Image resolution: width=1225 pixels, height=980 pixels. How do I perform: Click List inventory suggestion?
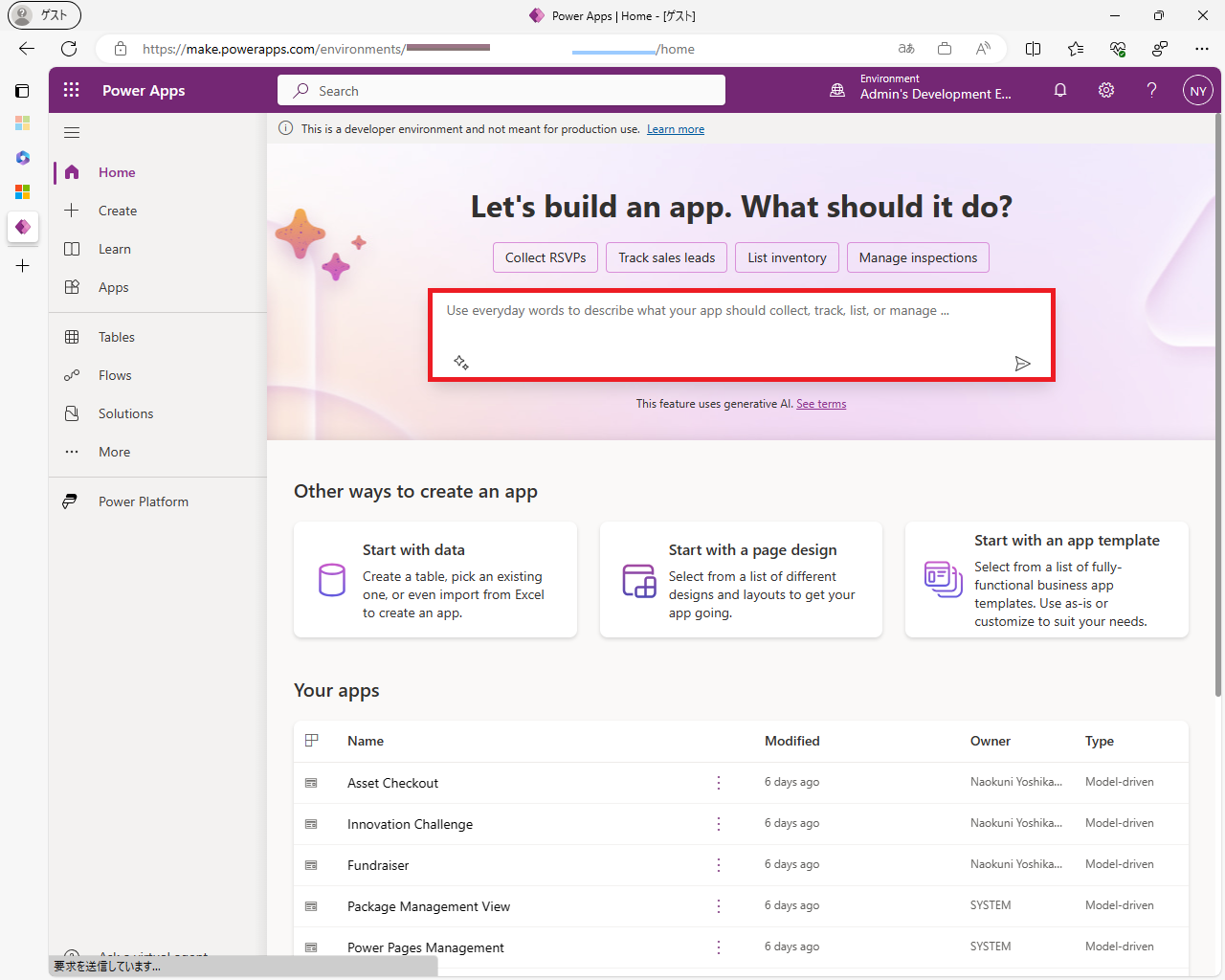click(787, 257)
